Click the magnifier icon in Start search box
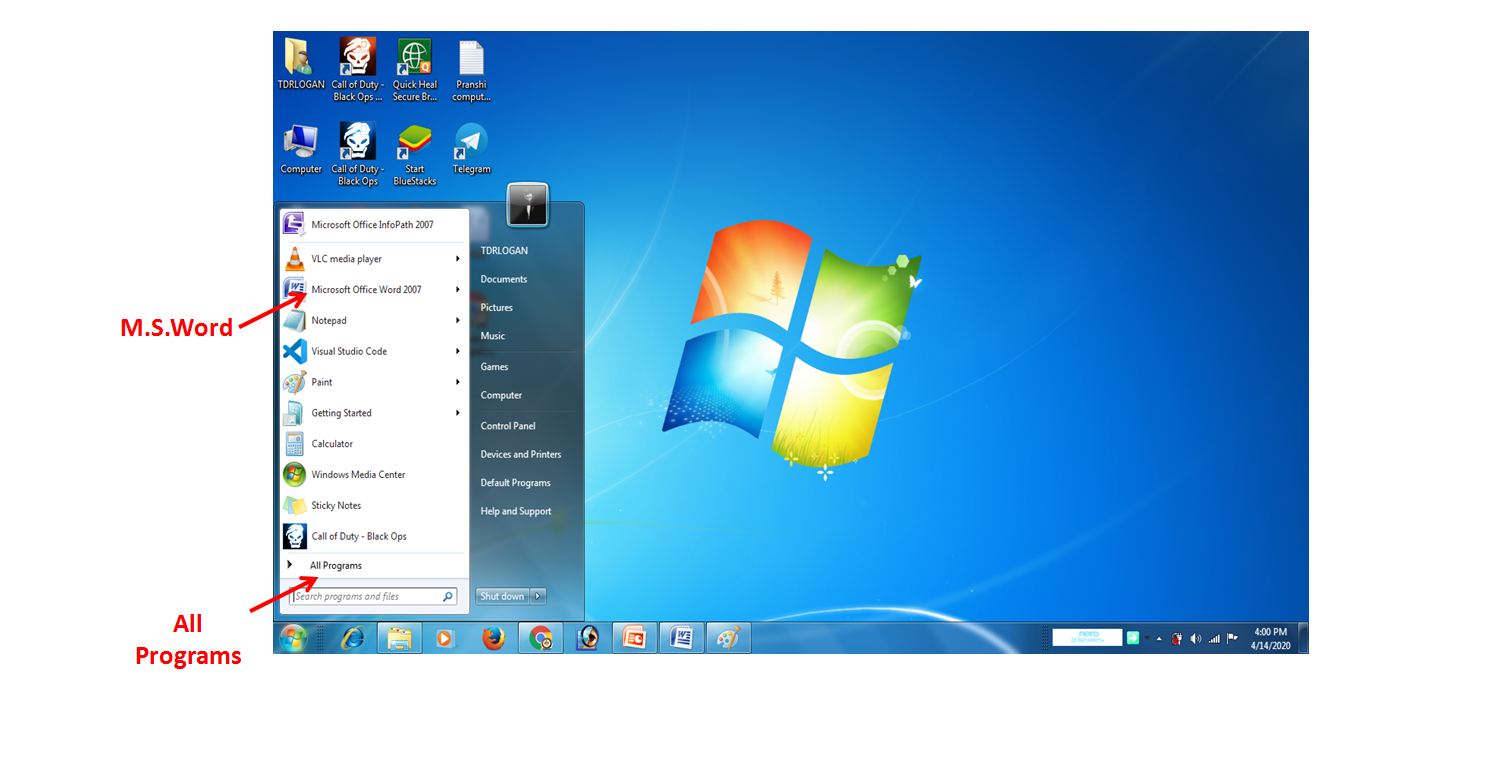This screenshot has height=768, width=1500. point(447,597)
